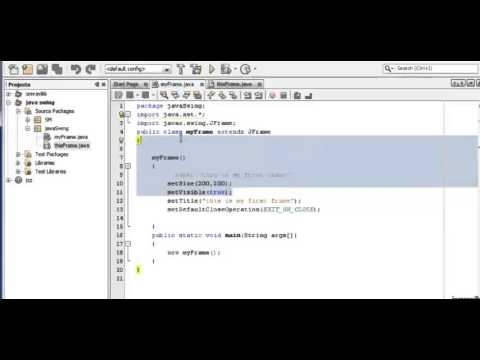The height and width of the screenshot is (360, 480).
Task: Click the Open Project toolbar icon
Action: (x=42, y=69)
